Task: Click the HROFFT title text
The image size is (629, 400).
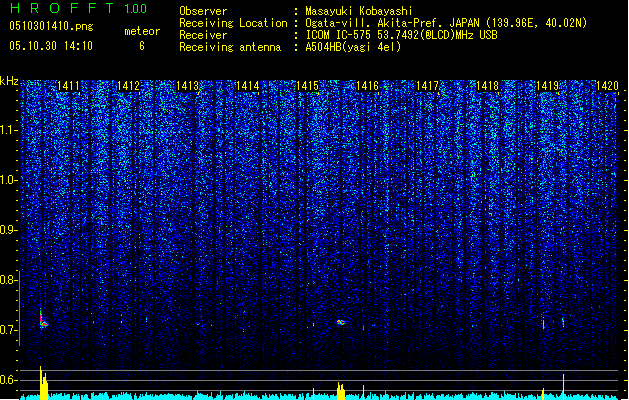Action: tap(62, 8)
